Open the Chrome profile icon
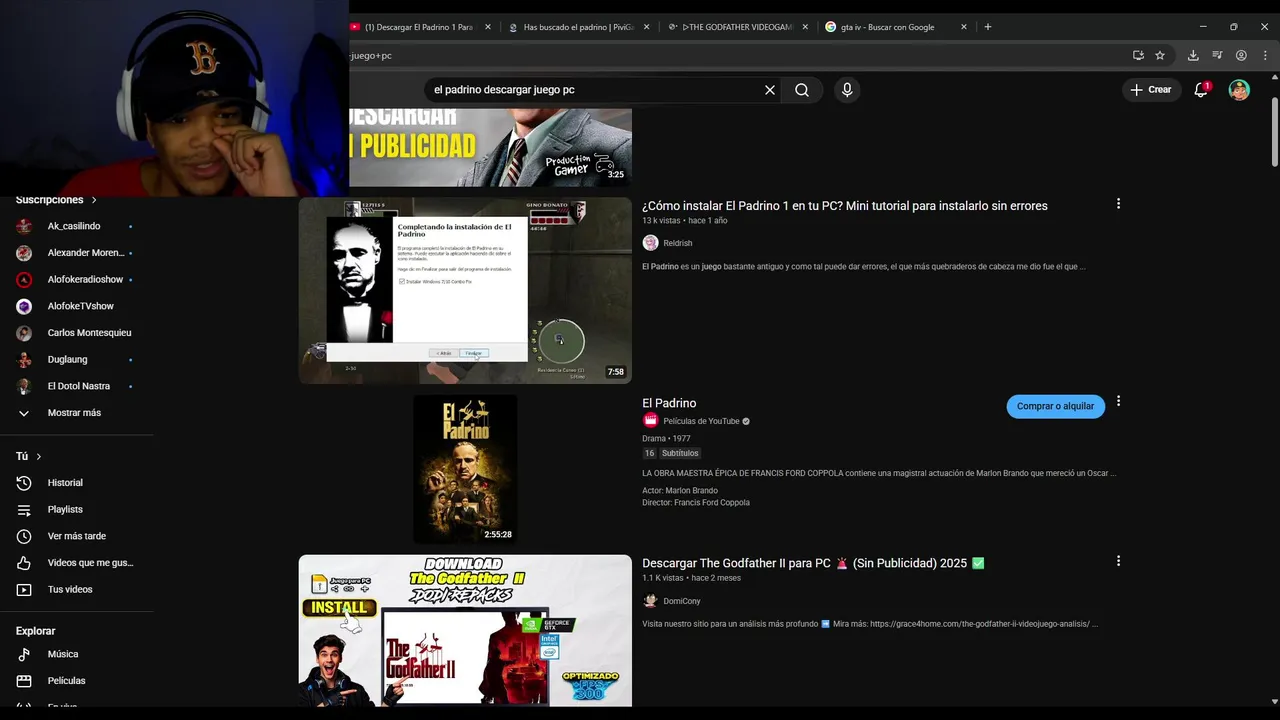 1241,56
